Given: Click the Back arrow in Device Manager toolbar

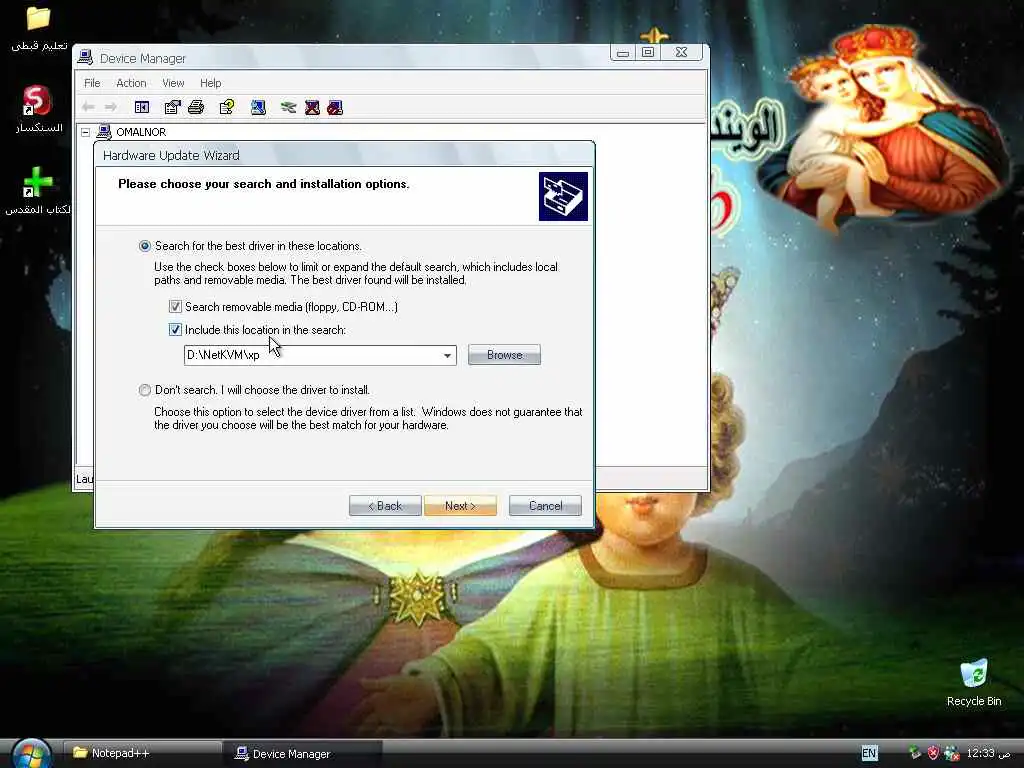Looking at the screenshot, I should tap(89, 107).
